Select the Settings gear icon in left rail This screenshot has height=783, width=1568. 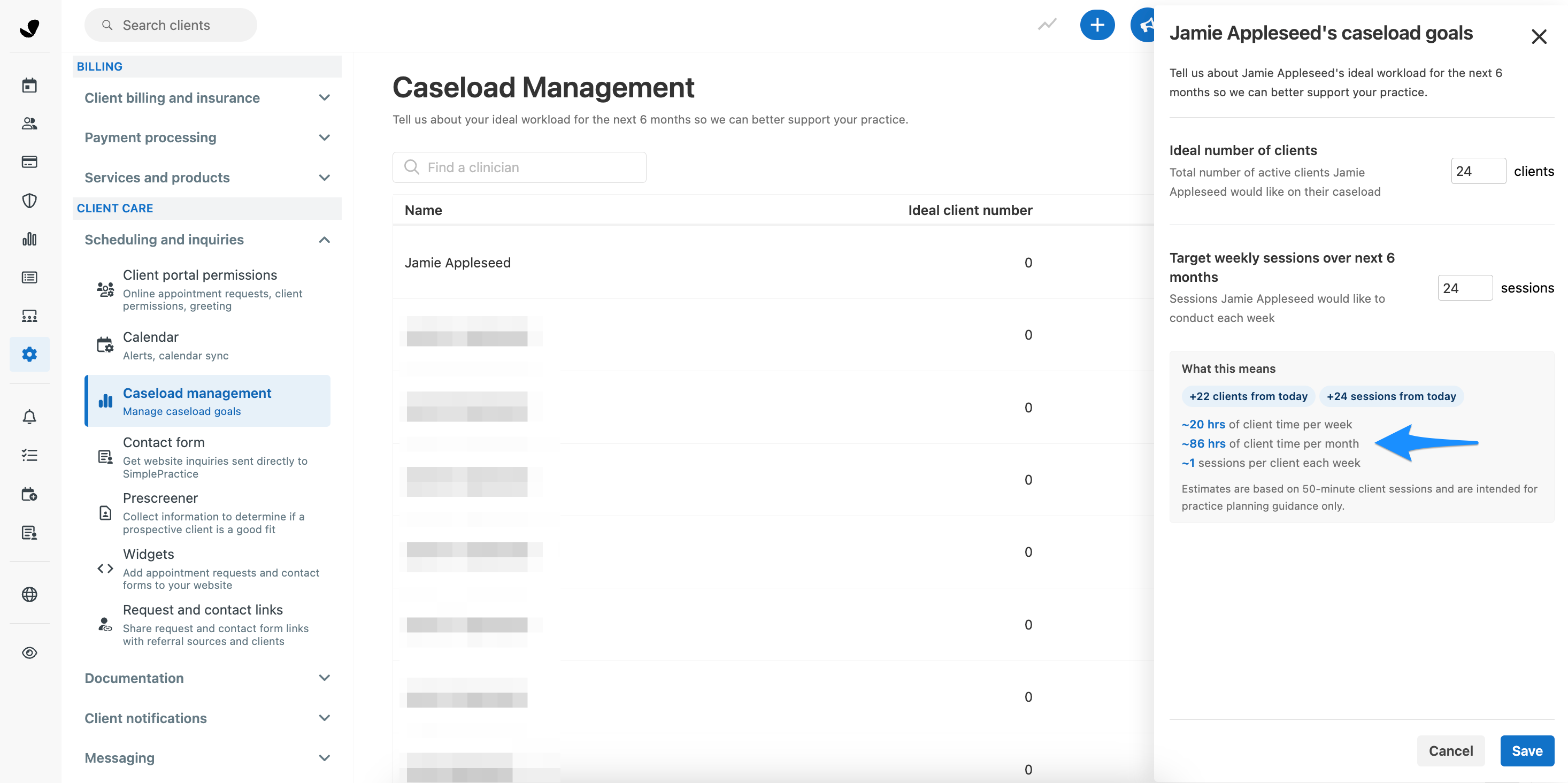[29, 355]
